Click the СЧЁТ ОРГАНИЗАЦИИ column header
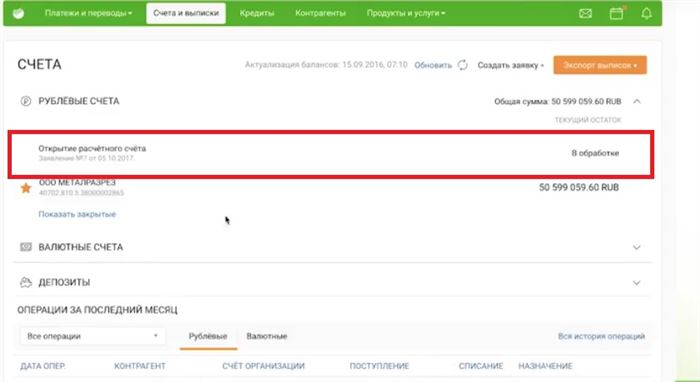 click(263, 366)
